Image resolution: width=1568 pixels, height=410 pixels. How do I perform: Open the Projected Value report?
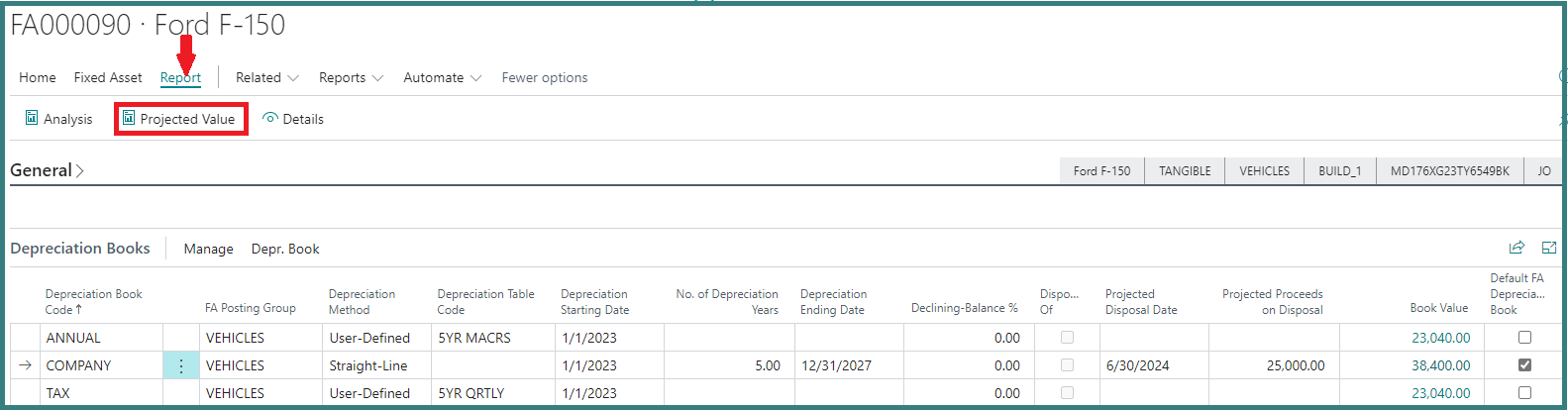179,119
